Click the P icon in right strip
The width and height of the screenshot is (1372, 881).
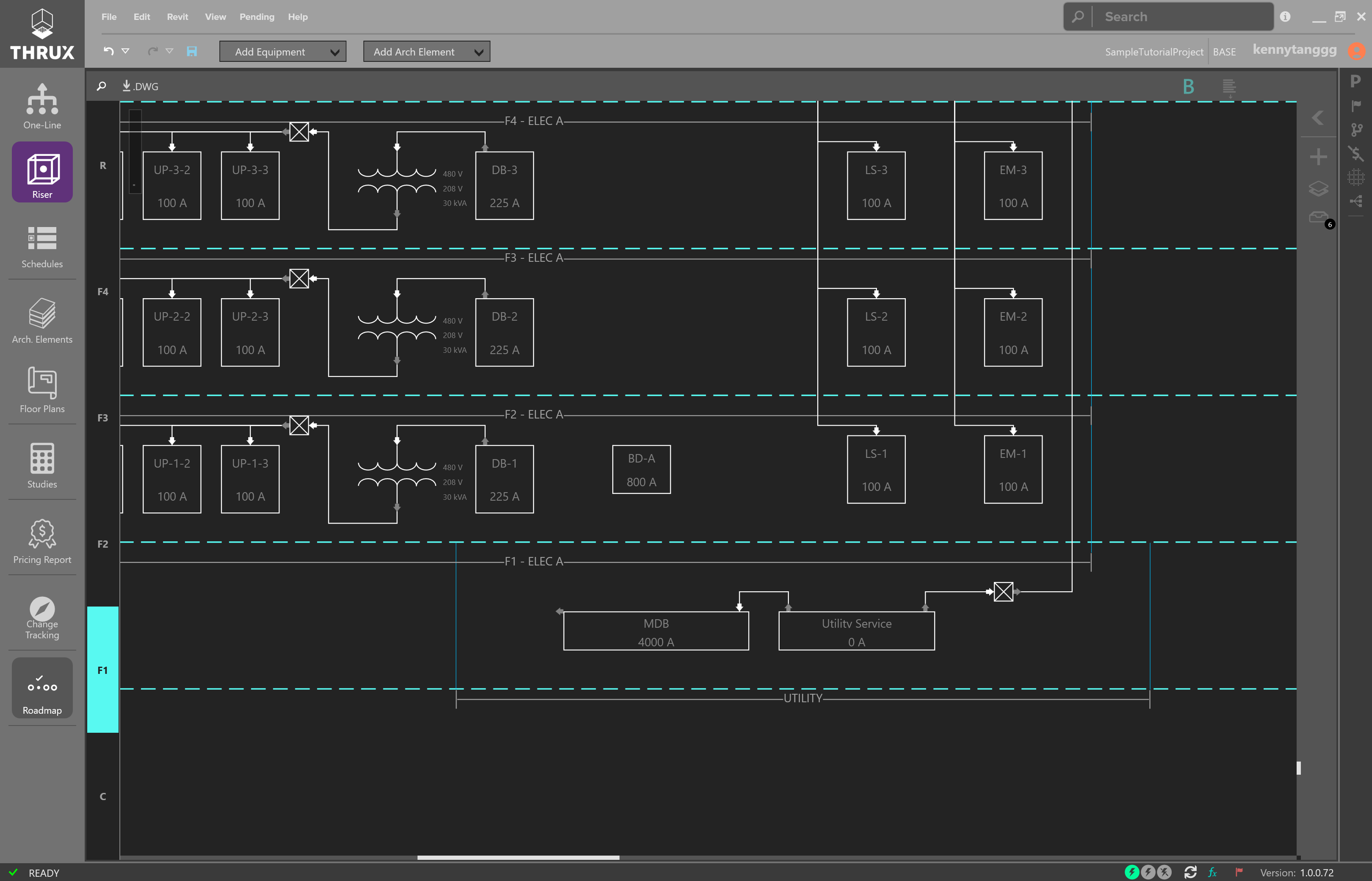click(x=1355, y=80)
